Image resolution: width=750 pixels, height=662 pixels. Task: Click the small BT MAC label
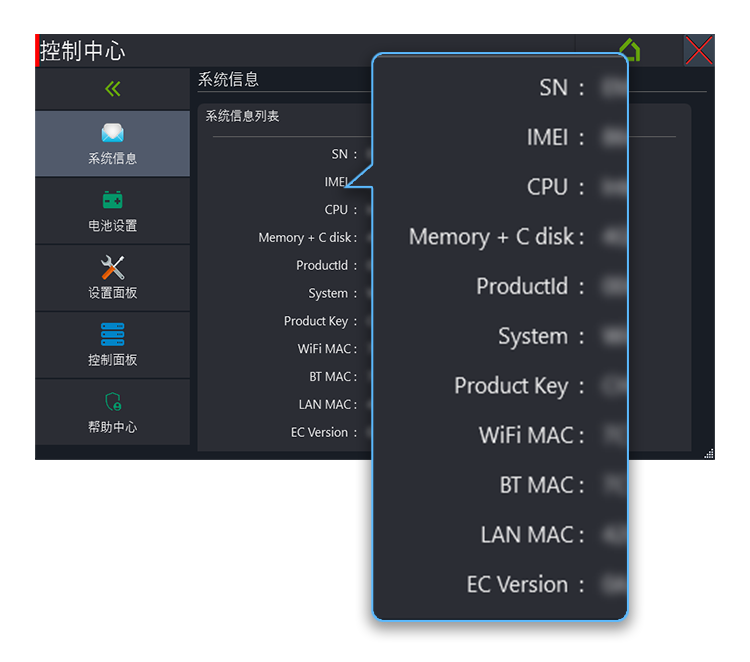pyautogui.click(x=330, y=377)
